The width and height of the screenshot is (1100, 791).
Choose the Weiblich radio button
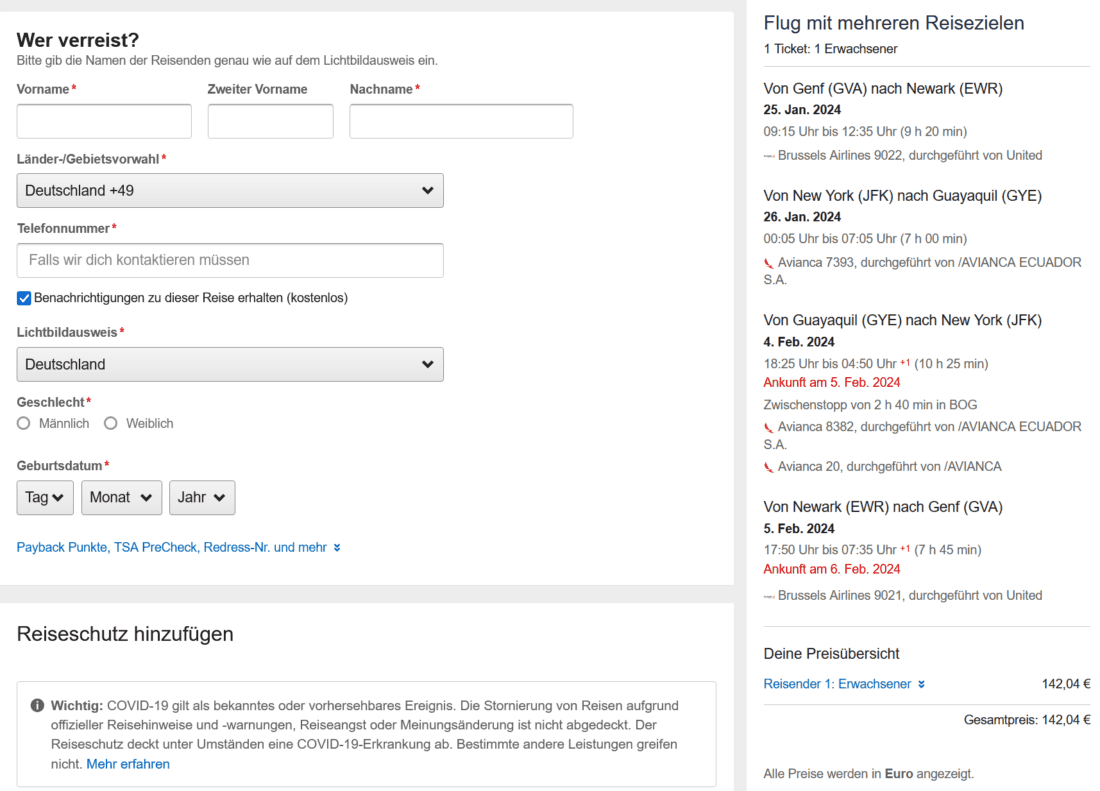pyautogui.click(x=111, y=423)
